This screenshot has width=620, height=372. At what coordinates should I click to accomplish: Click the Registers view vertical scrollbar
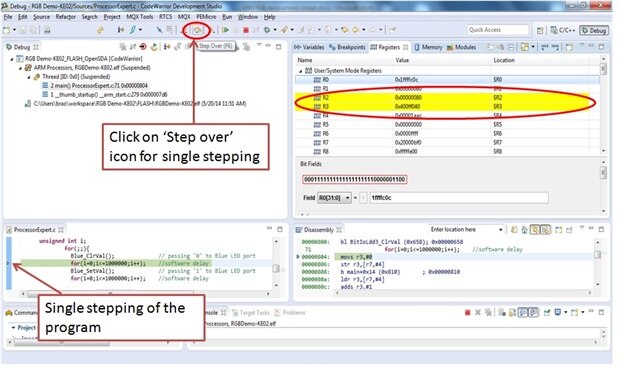tap(603, 105)
